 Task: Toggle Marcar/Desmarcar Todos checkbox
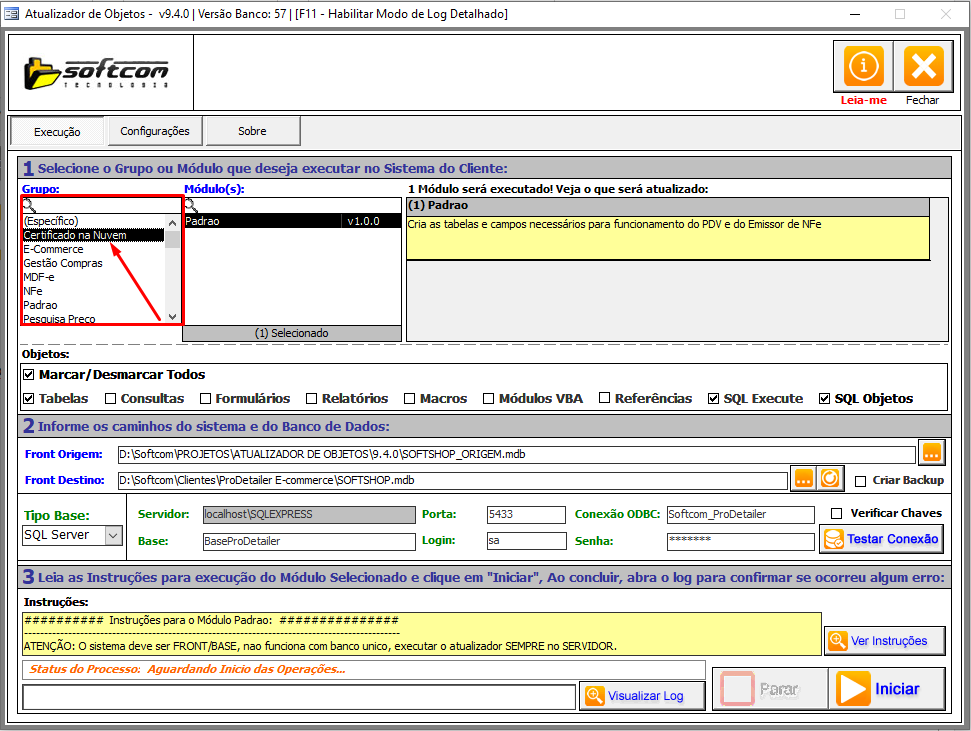click(29, 375)
